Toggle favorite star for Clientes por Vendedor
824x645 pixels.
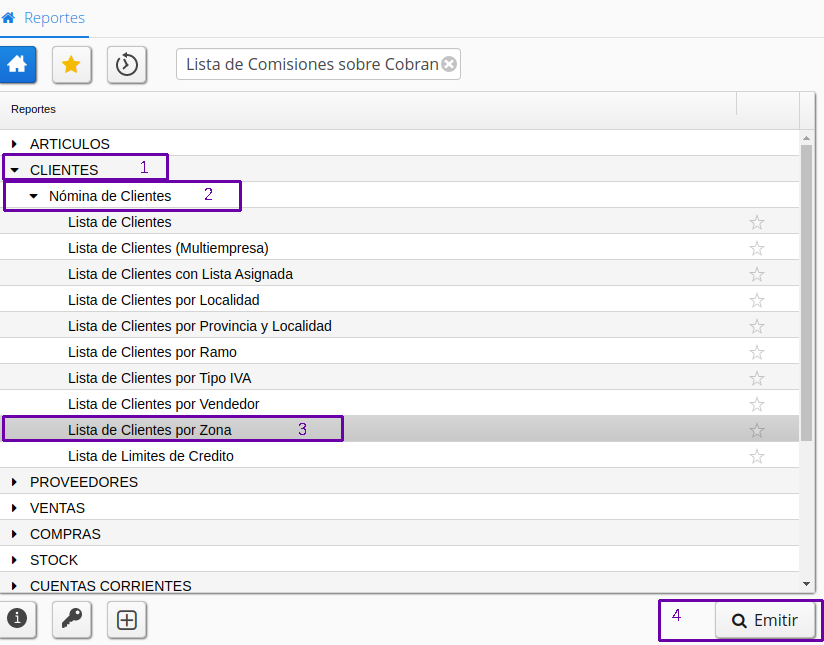coord(757,404)
